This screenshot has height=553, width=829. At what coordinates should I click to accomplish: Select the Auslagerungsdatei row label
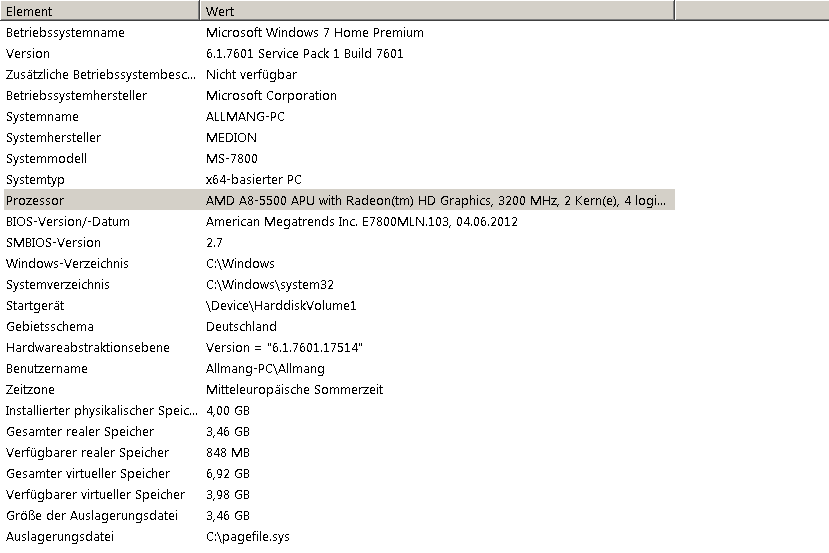point(60,537)
